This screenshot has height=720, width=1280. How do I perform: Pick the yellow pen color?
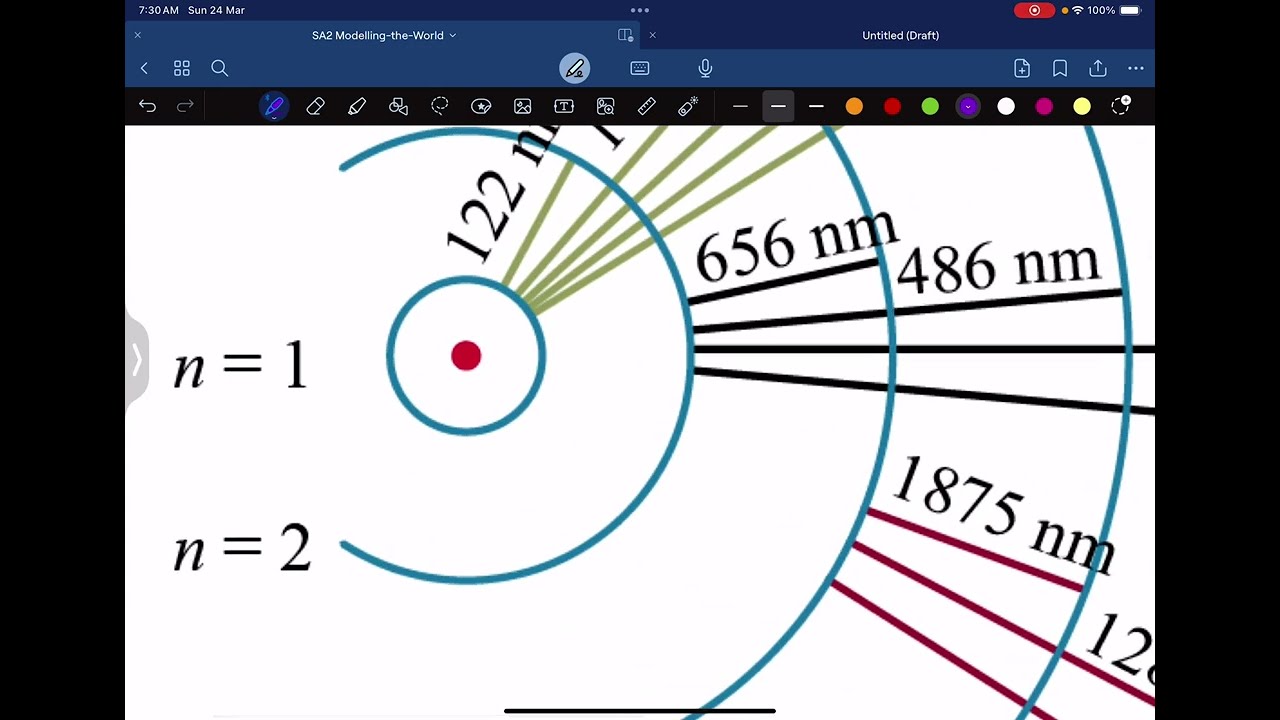pyautogui.click(x=1082, y=106)
